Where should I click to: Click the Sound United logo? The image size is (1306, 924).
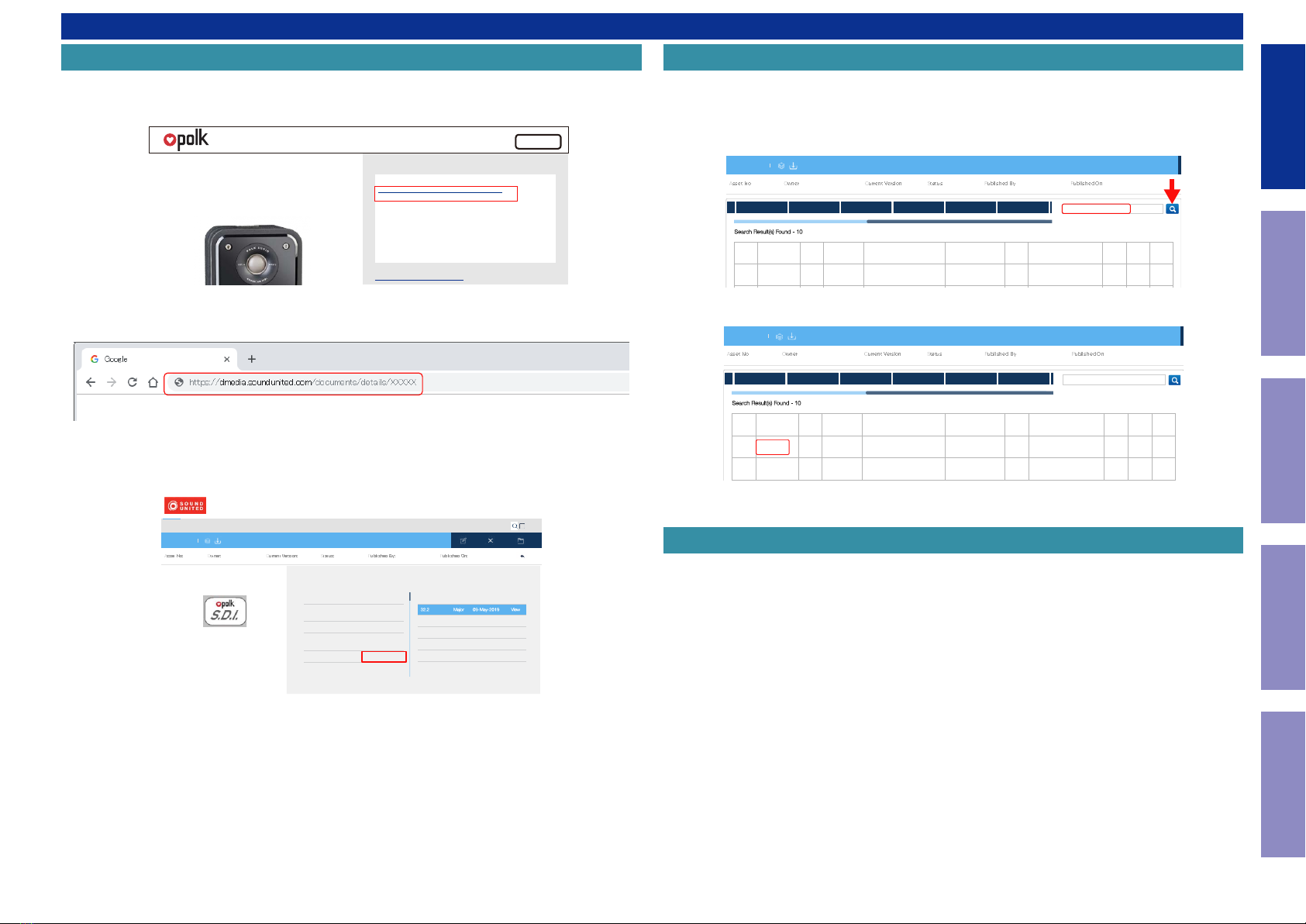pos(185,506)
